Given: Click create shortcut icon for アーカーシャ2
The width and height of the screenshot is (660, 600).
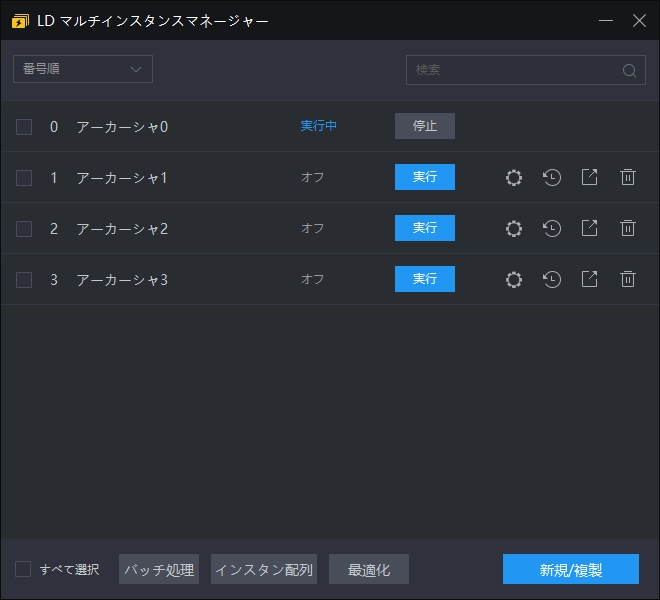Looking at the screenshot, I should (589, 228).
